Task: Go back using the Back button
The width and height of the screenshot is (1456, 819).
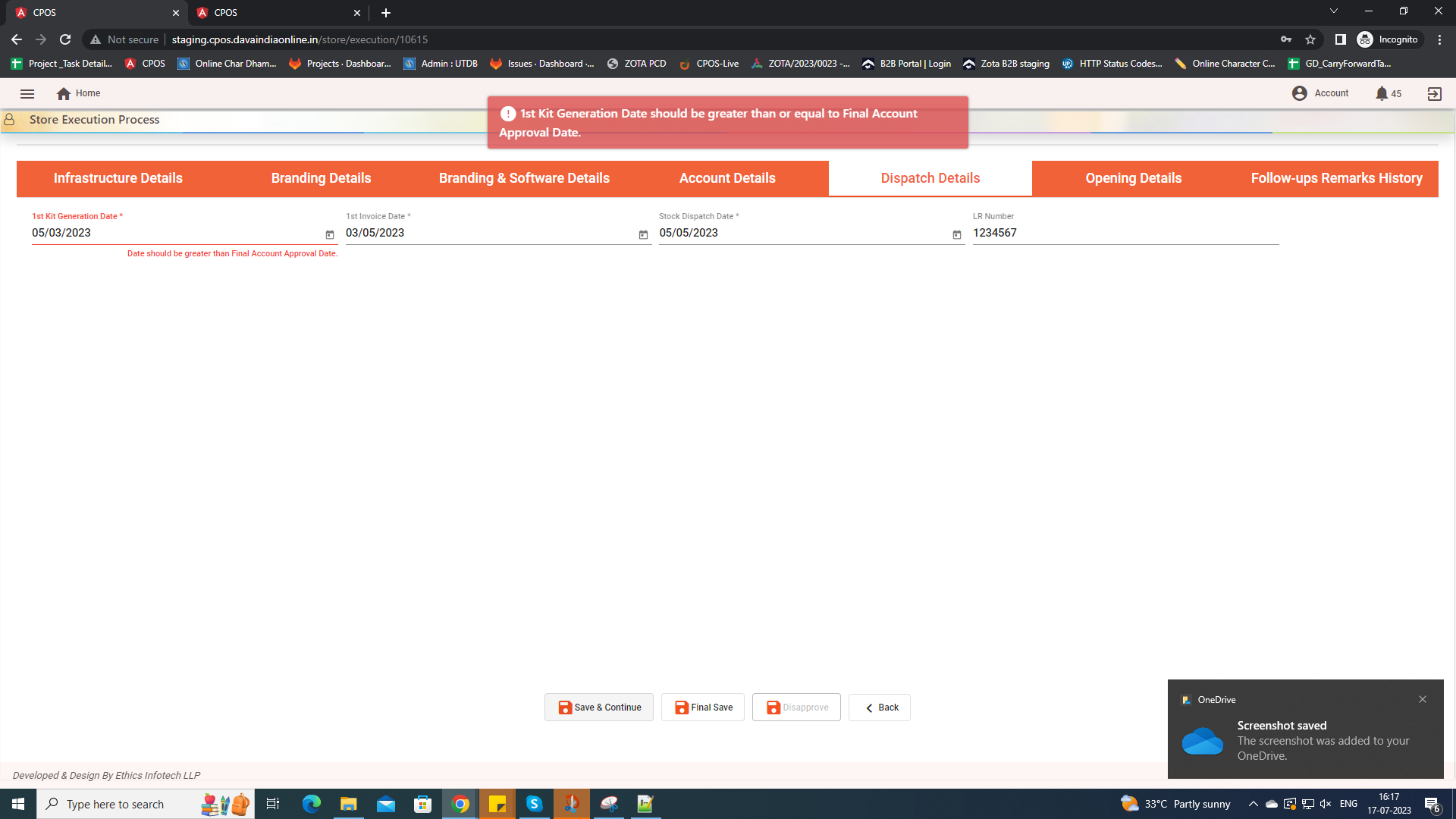Action: coord(880,708)
